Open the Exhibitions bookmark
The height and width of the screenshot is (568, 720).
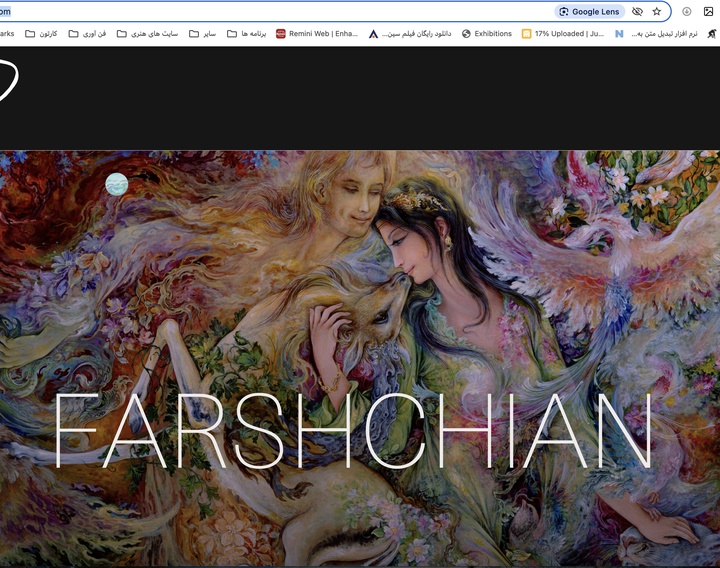(487, 34)
